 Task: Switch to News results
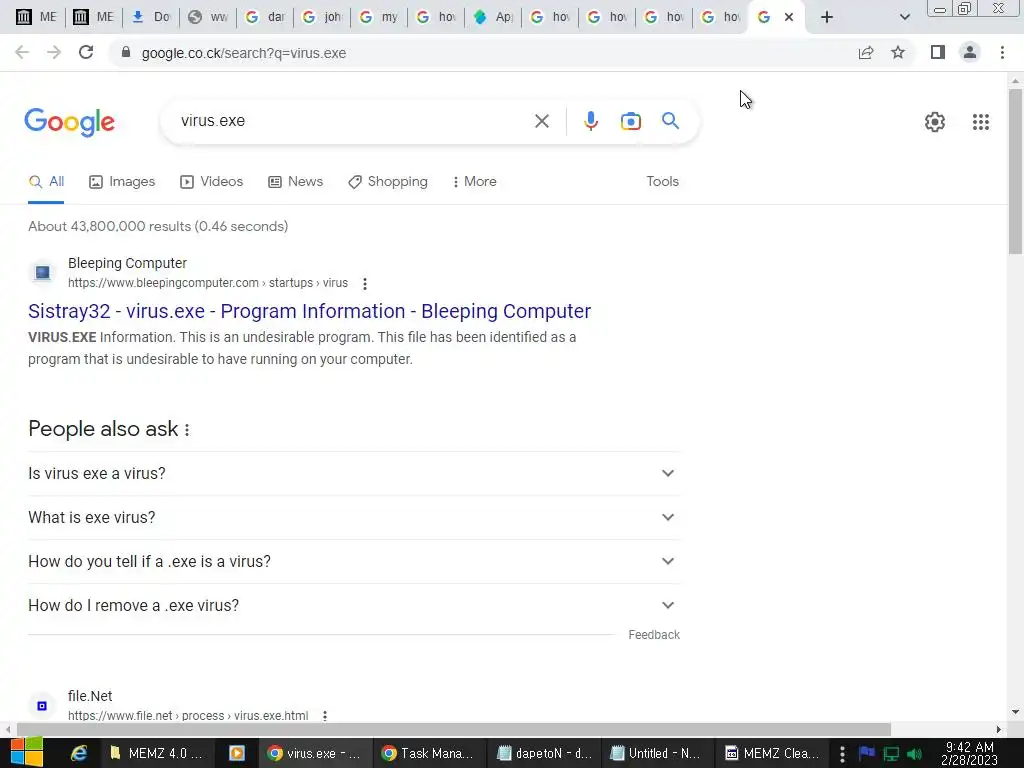coord(296,182)
